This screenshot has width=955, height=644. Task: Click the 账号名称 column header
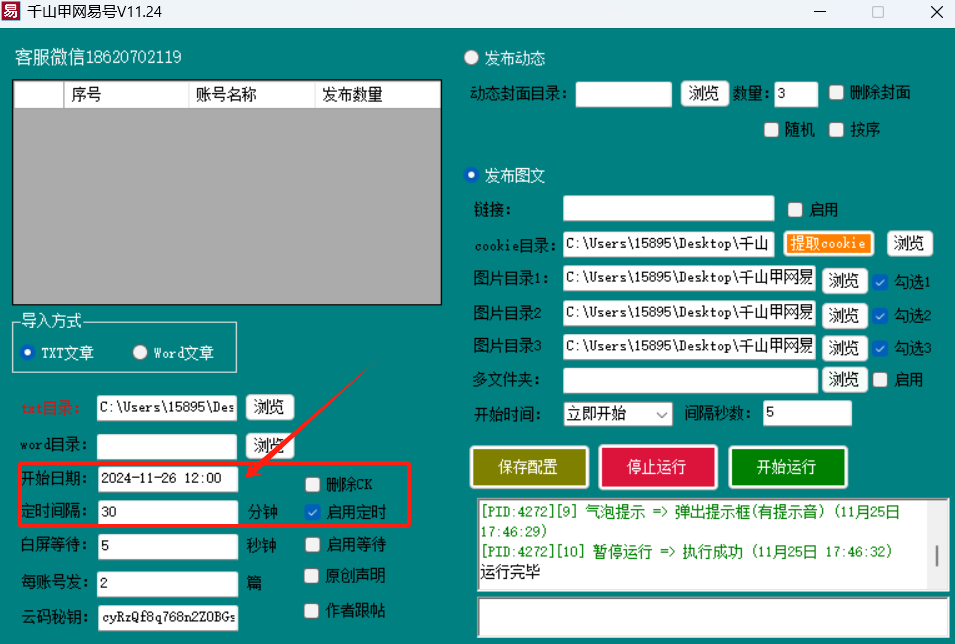[x=252, y=94]
